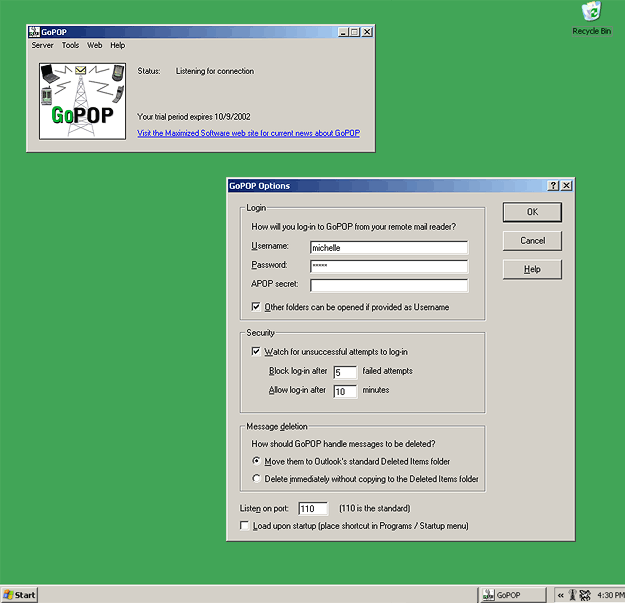625x603 pixels.
Task: Toggle Watch for unsuccessful attempts checkbox
Action: click(x=256, y=352)
